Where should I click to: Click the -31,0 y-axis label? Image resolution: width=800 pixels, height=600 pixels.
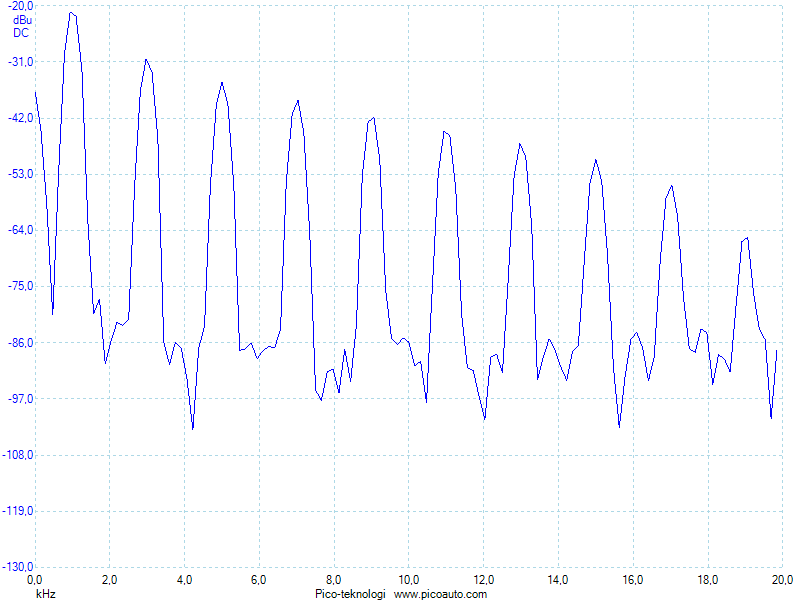tap(20, 62)
